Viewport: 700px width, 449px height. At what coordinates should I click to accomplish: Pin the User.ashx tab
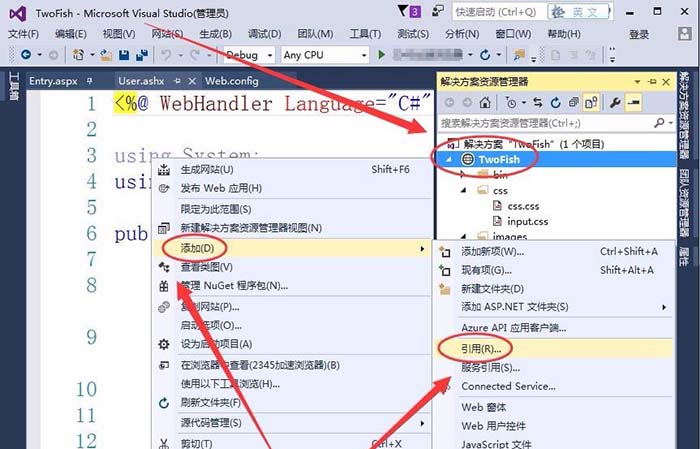click(x=178, y=81)
